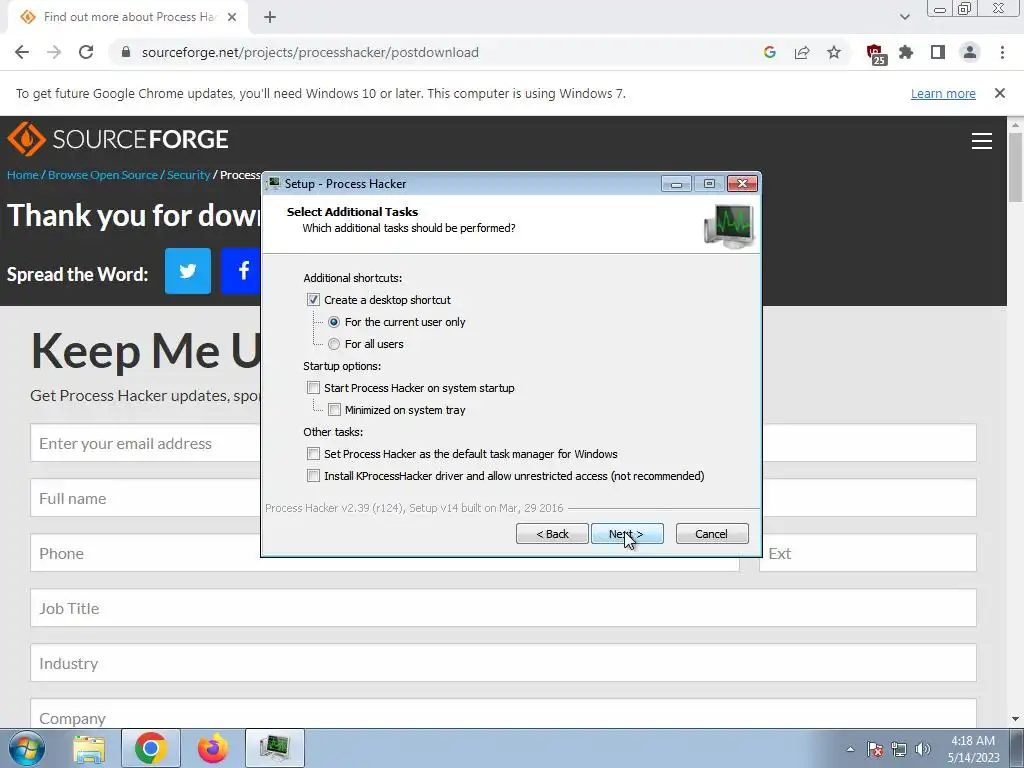Enable Start Process Hacker on system startup
1024x768 pixels.
[x=313, y=388]
